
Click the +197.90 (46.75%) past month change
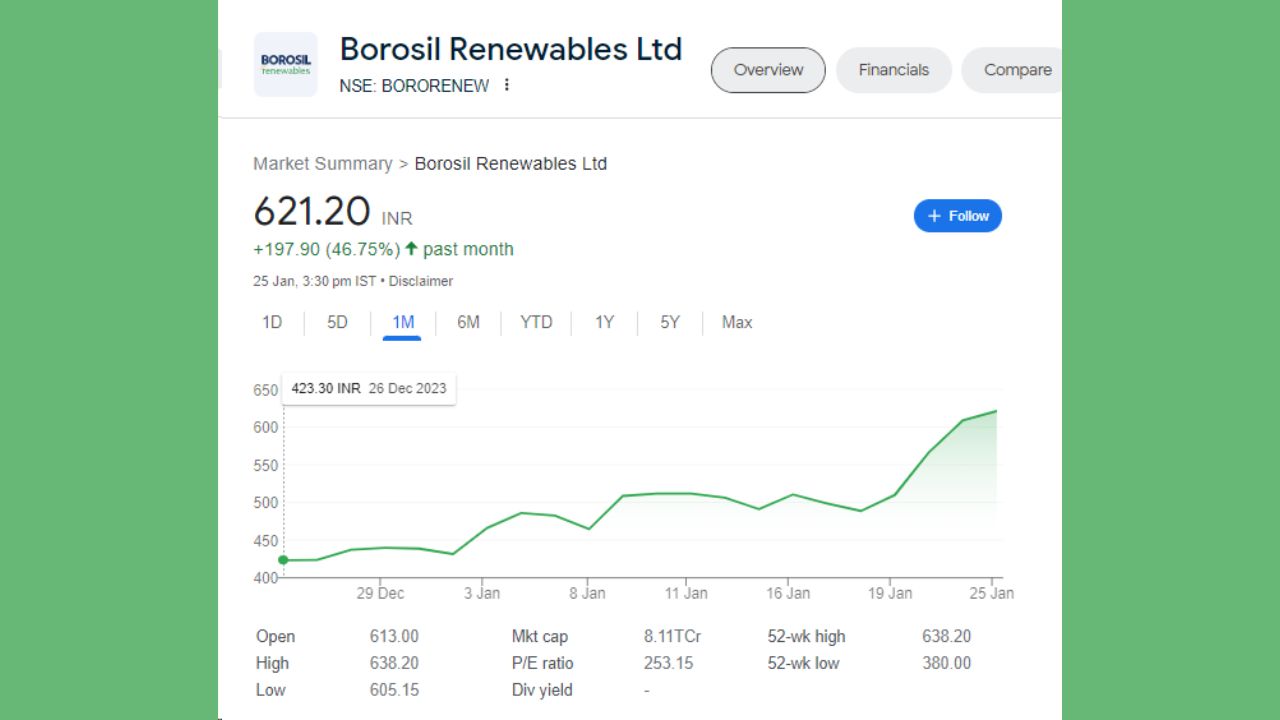pyautogui.click(x=383, y=249)
